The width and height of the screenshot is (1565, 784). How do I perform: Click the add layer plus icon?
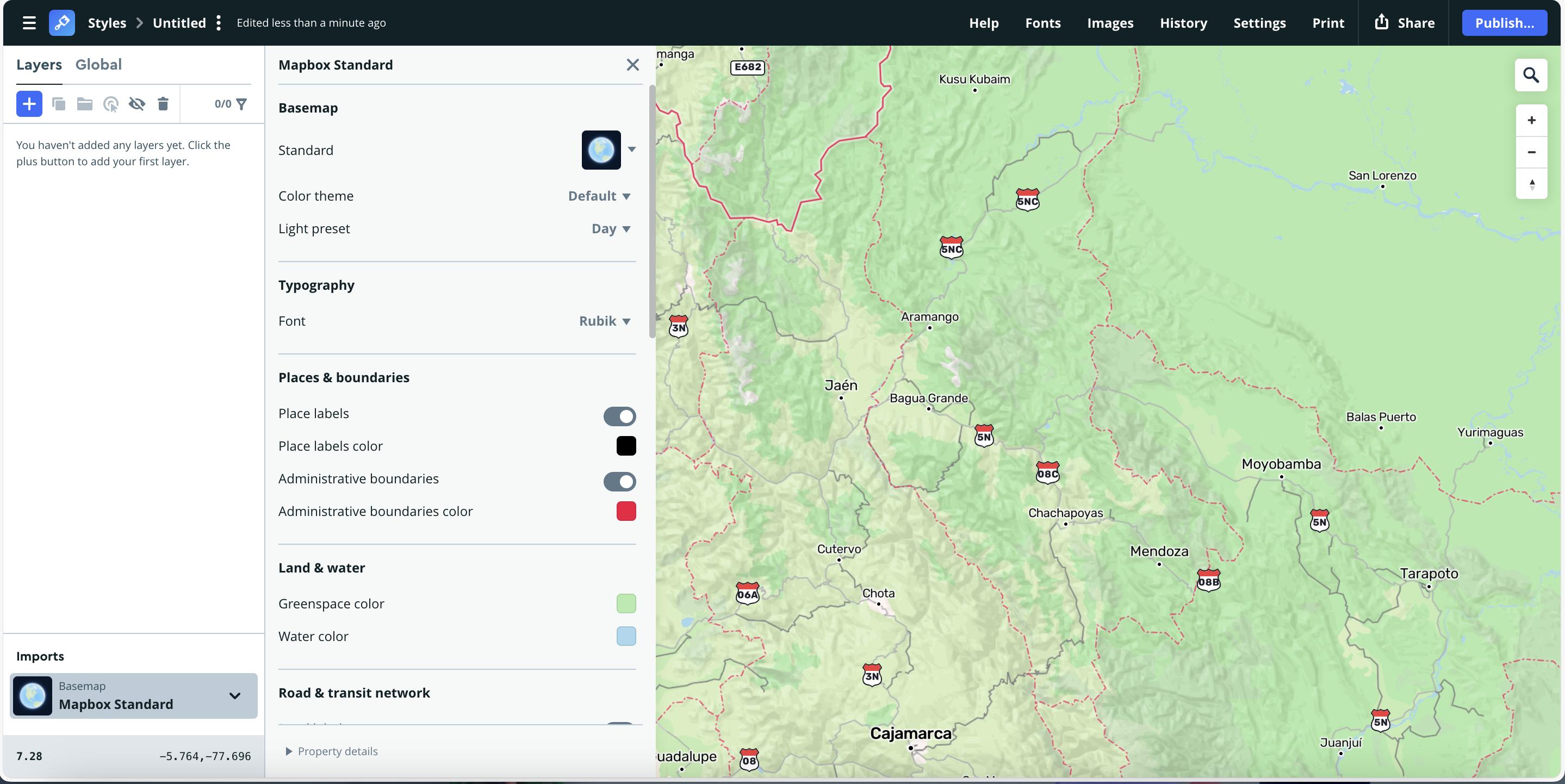[29, 104]
